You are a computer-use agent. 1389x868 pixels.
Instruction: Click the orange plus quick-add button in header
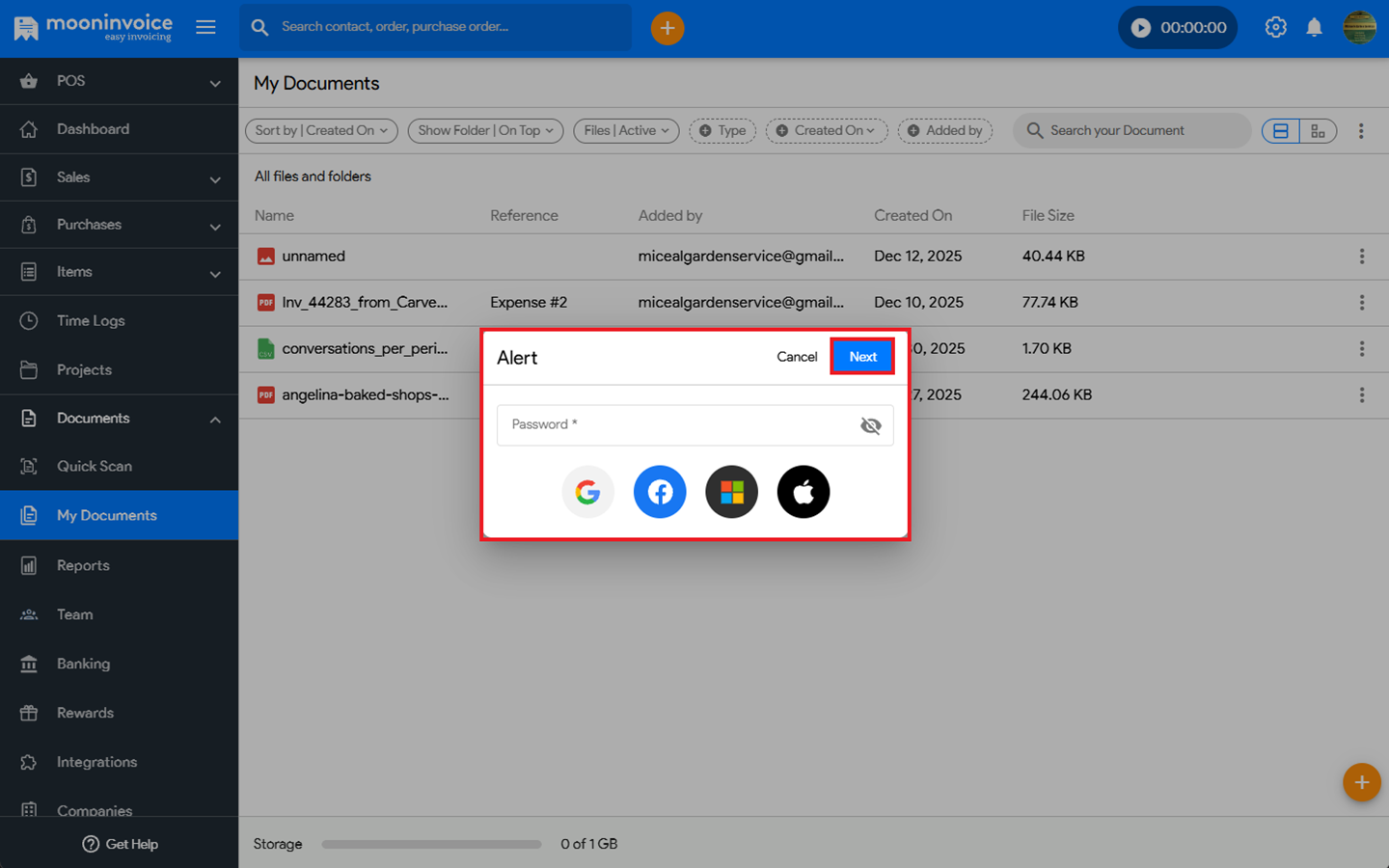[667, 28]
